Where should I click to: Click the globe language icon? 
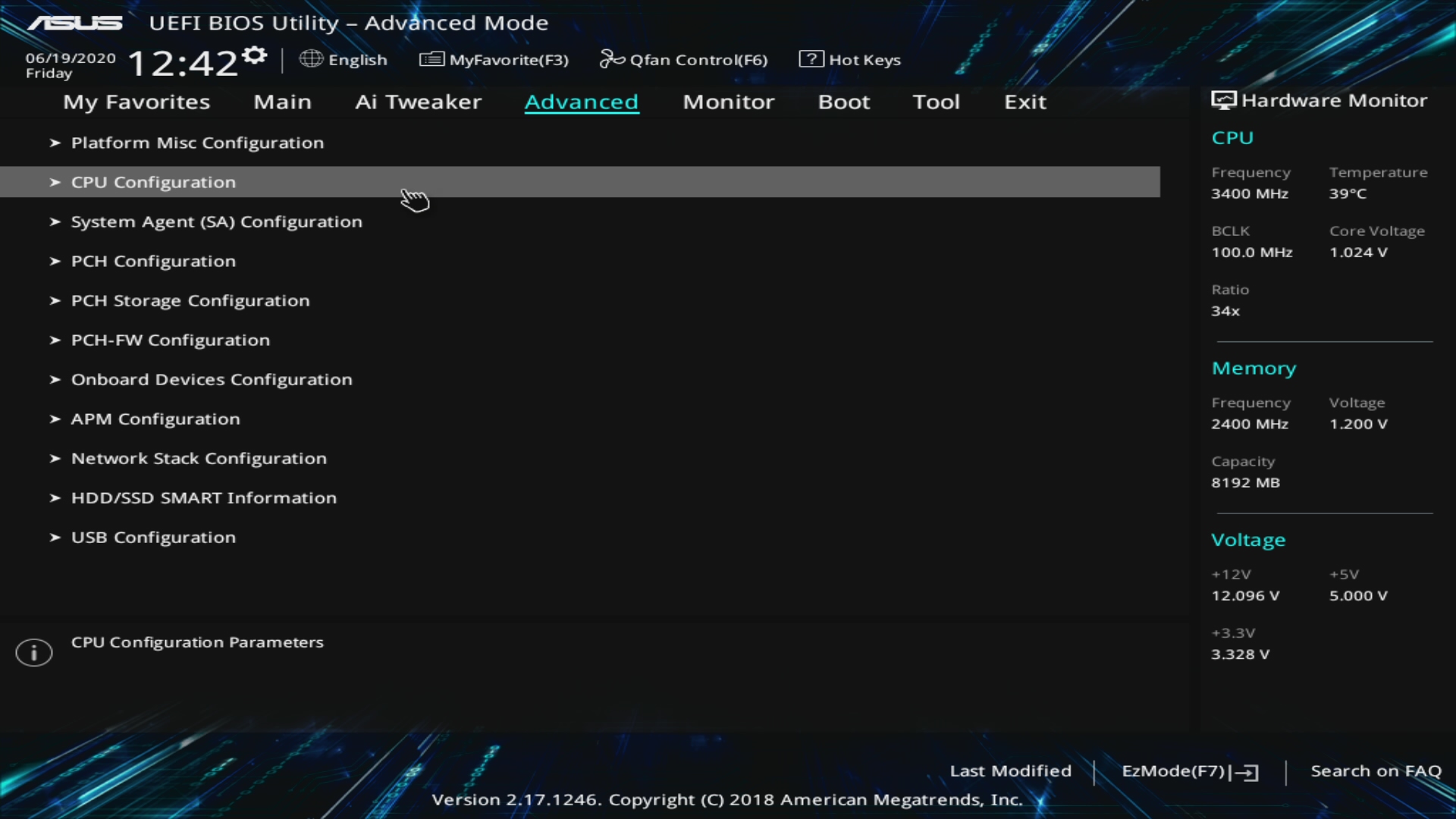tap(311, 59)
